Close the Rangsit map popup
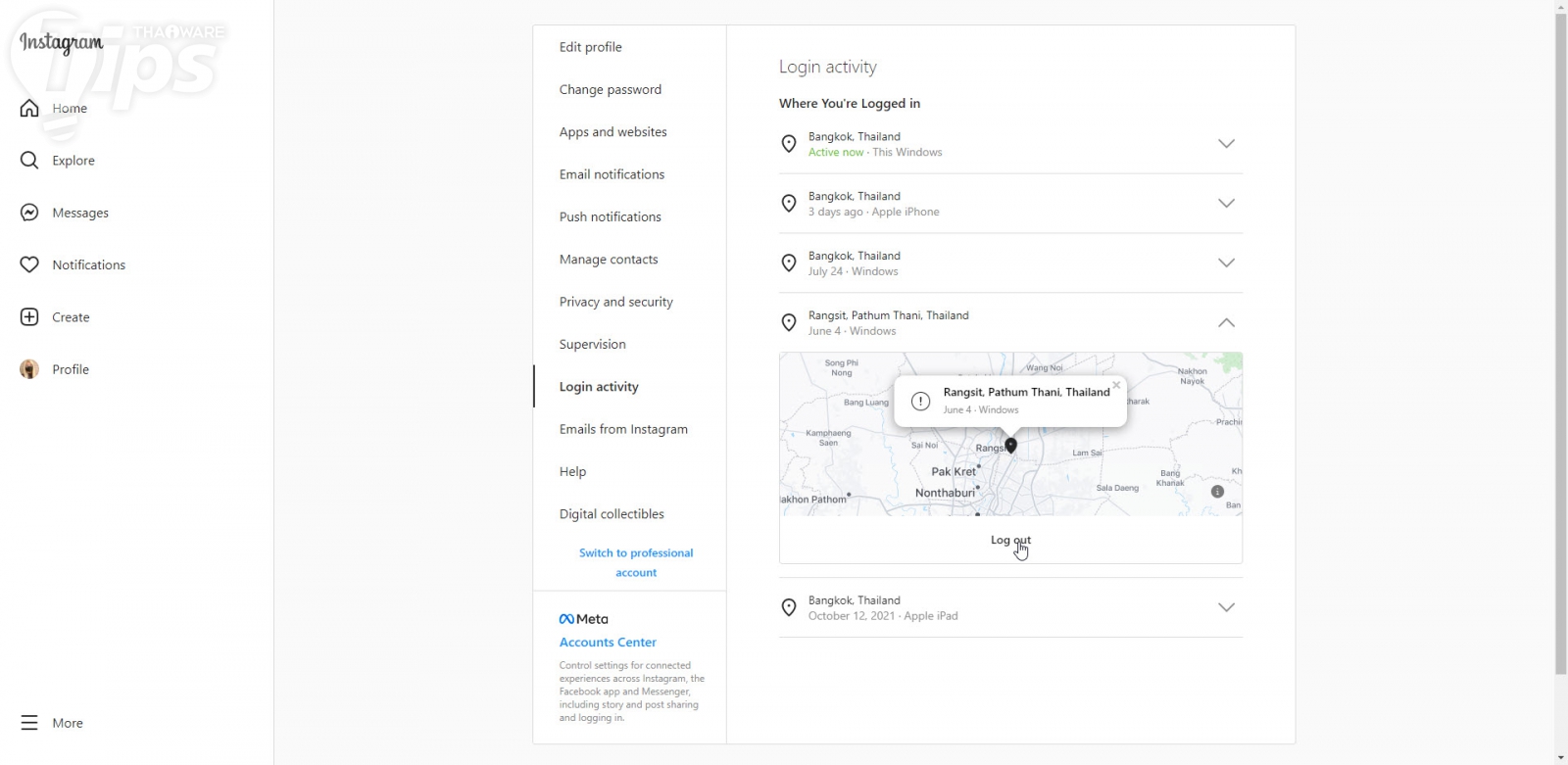The image size is (1568, 765). 1116,385
